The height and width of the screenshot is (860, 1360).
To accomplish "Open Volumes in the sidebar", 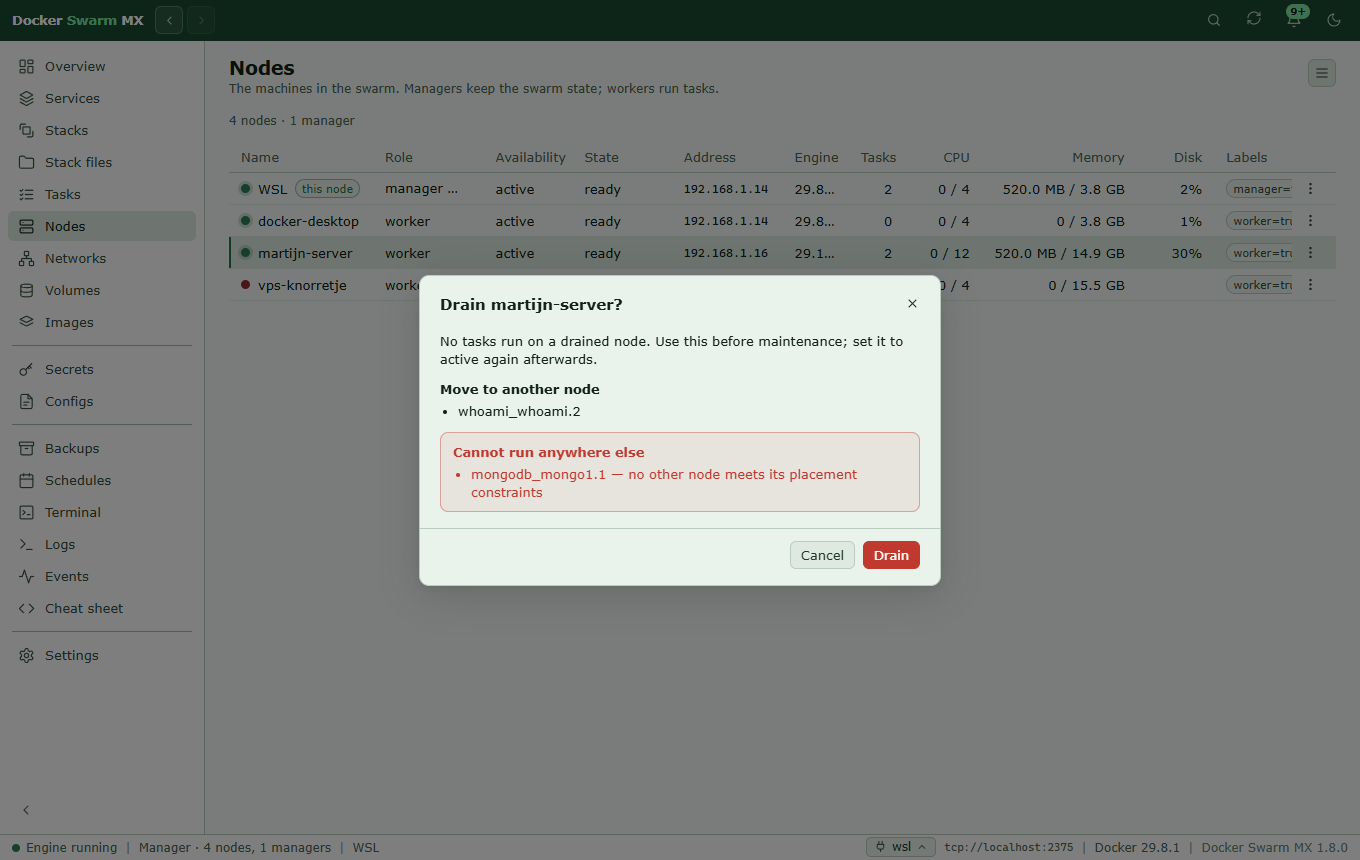I will pyautogui.click(x=102, y=290).
